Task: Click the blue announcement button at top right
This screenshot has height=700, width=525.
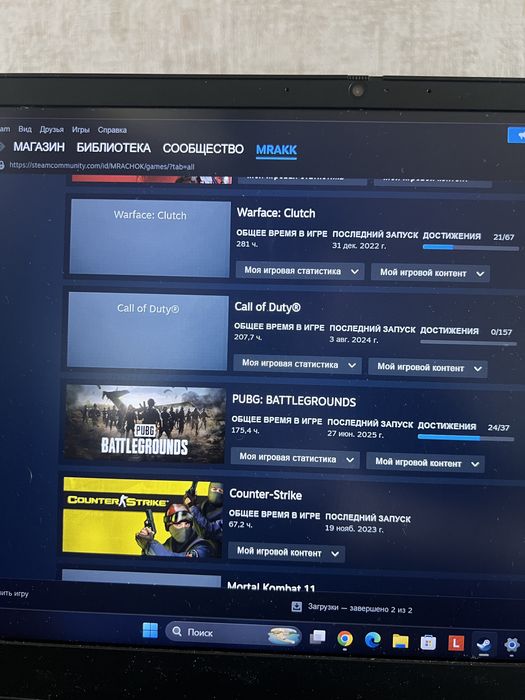Action: (517, 135)
